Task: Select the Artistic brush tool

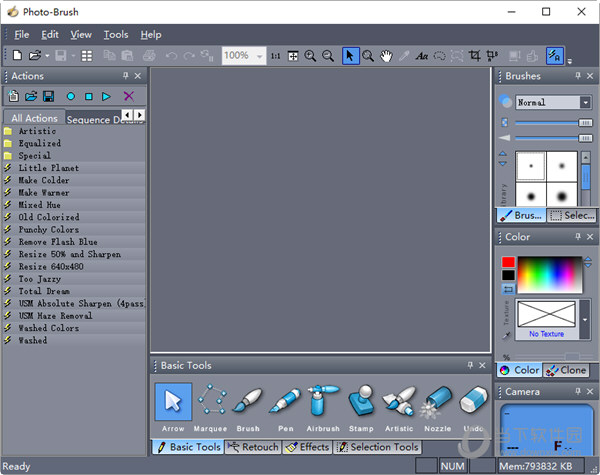Action: [399, 408]
